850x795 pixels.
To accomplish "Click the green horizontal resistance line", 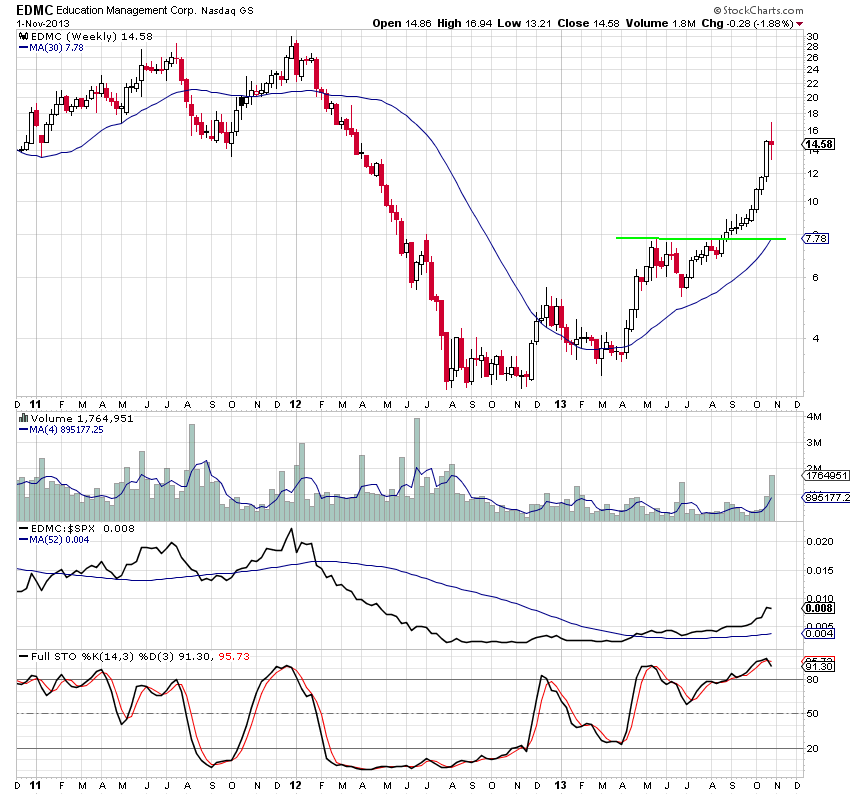I will (700, 238).
